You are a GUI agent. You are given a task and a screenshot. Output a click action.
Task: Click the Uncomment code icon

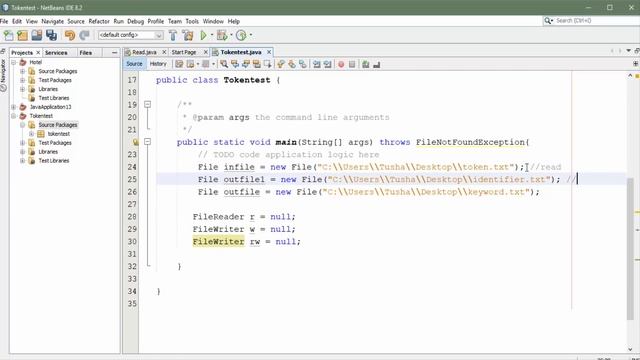pos(376,64)
